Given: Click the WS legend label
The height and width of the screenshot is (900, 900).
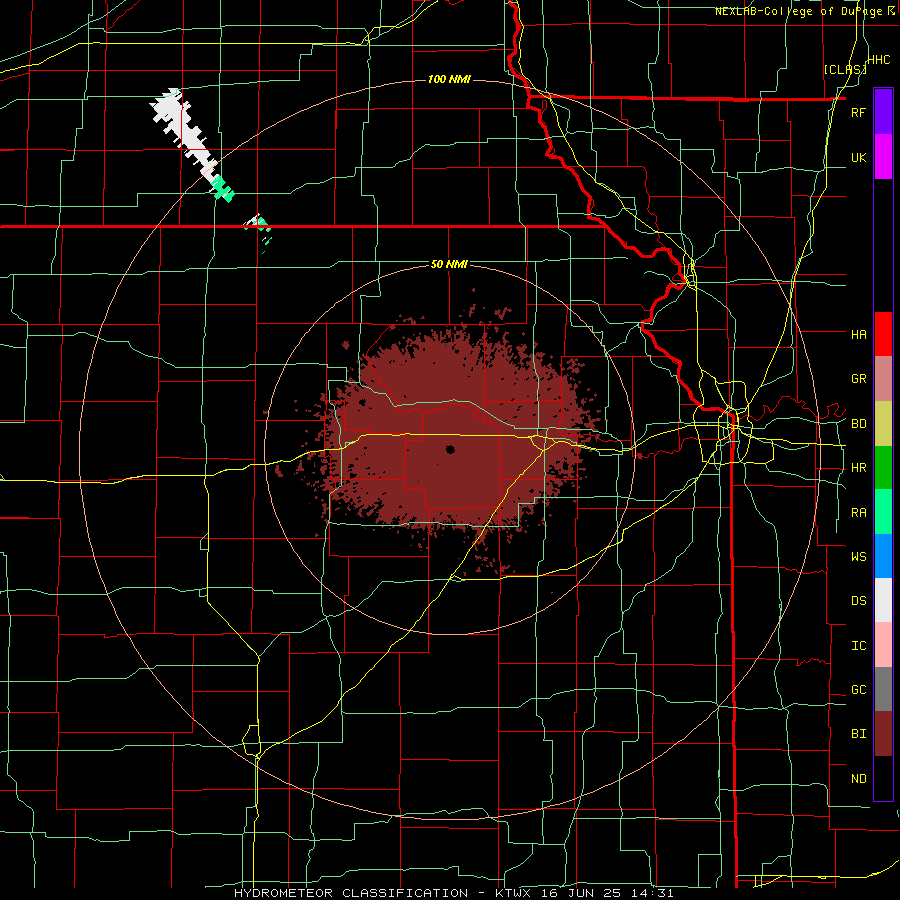Looking at the screenshot, I should click(x=858, y=556).
